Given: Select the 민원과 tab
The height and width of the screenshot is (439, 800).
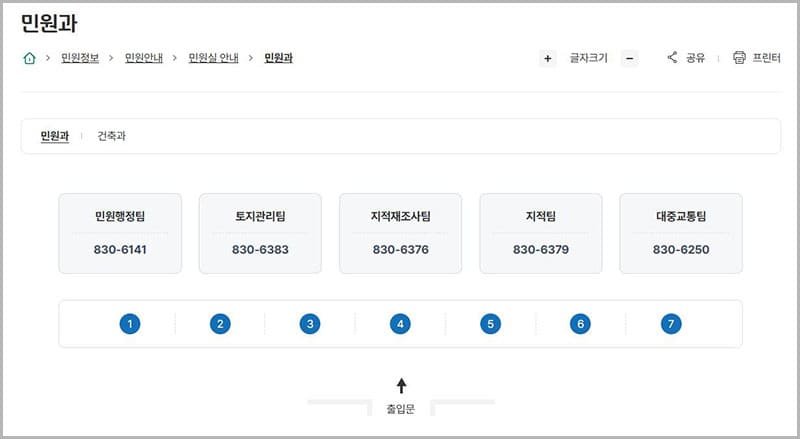Looking at the screenshot, I should point(55,136).
